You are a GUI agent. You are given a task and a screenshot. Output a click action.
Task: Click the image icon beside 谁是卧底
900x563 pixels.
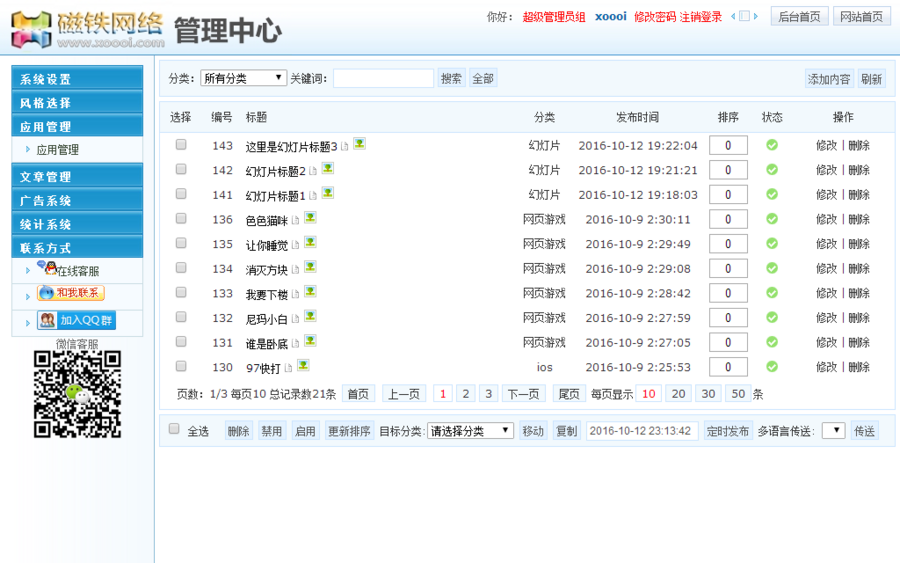point(310,341)
